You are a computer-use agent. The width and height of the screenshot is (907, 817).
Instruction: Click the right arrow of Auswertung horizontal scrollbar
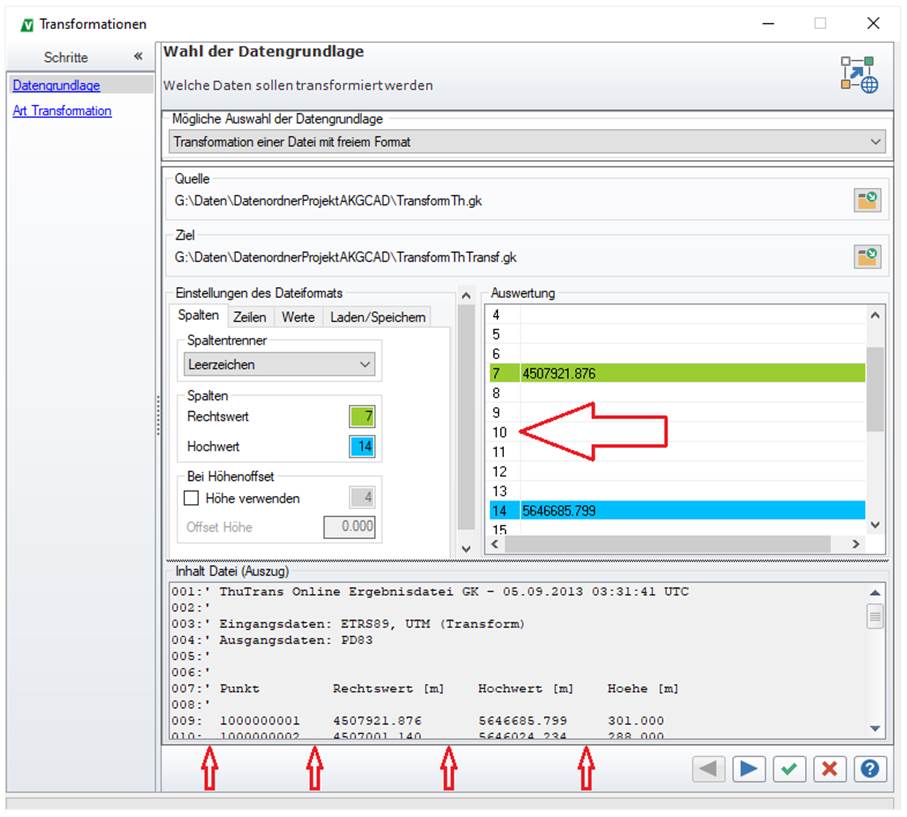(856, 544)
